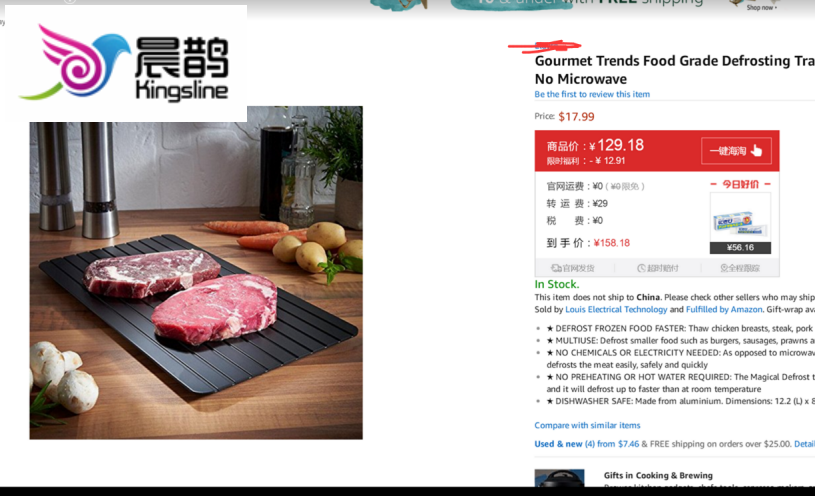Image resolution: width=816 pixels, height=496 pixels.
Task: Click the Kingsline bird logo
Action: point(74,62)
